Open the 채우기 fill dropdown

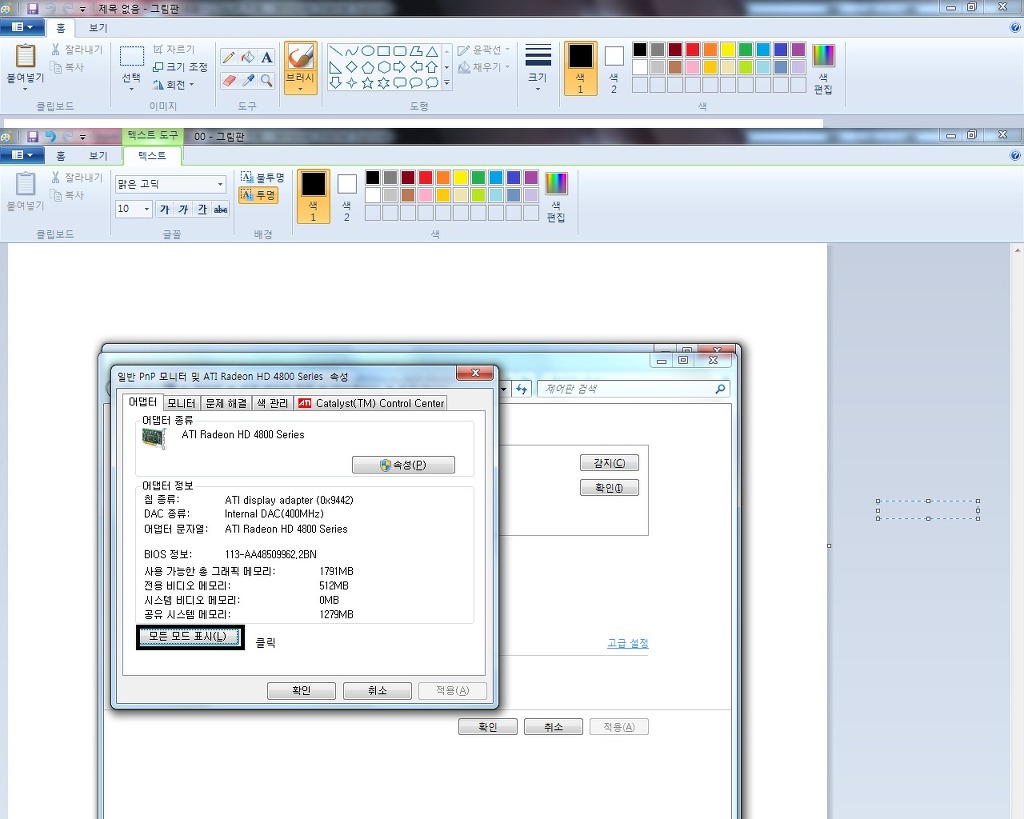[x=484, y=67]
